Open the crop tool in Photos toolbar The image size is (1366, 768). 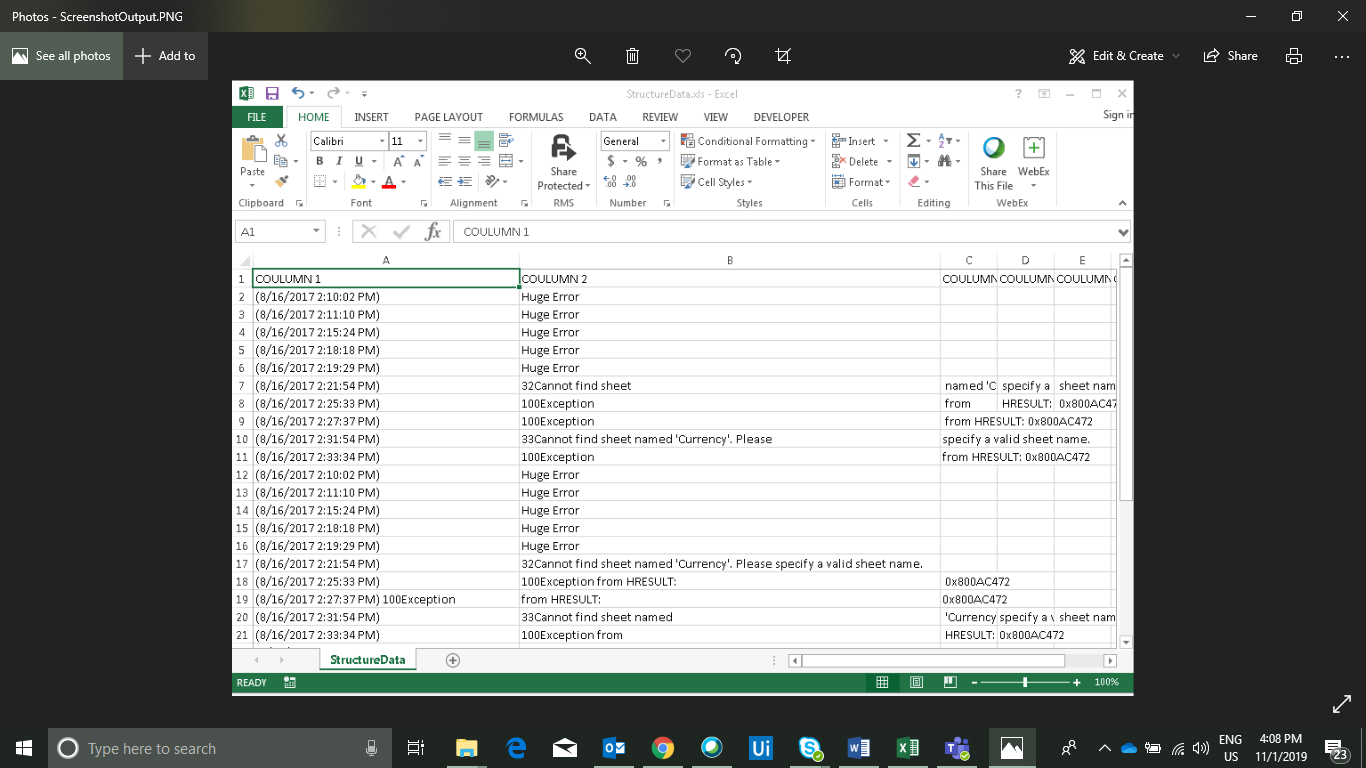point(783,56)
